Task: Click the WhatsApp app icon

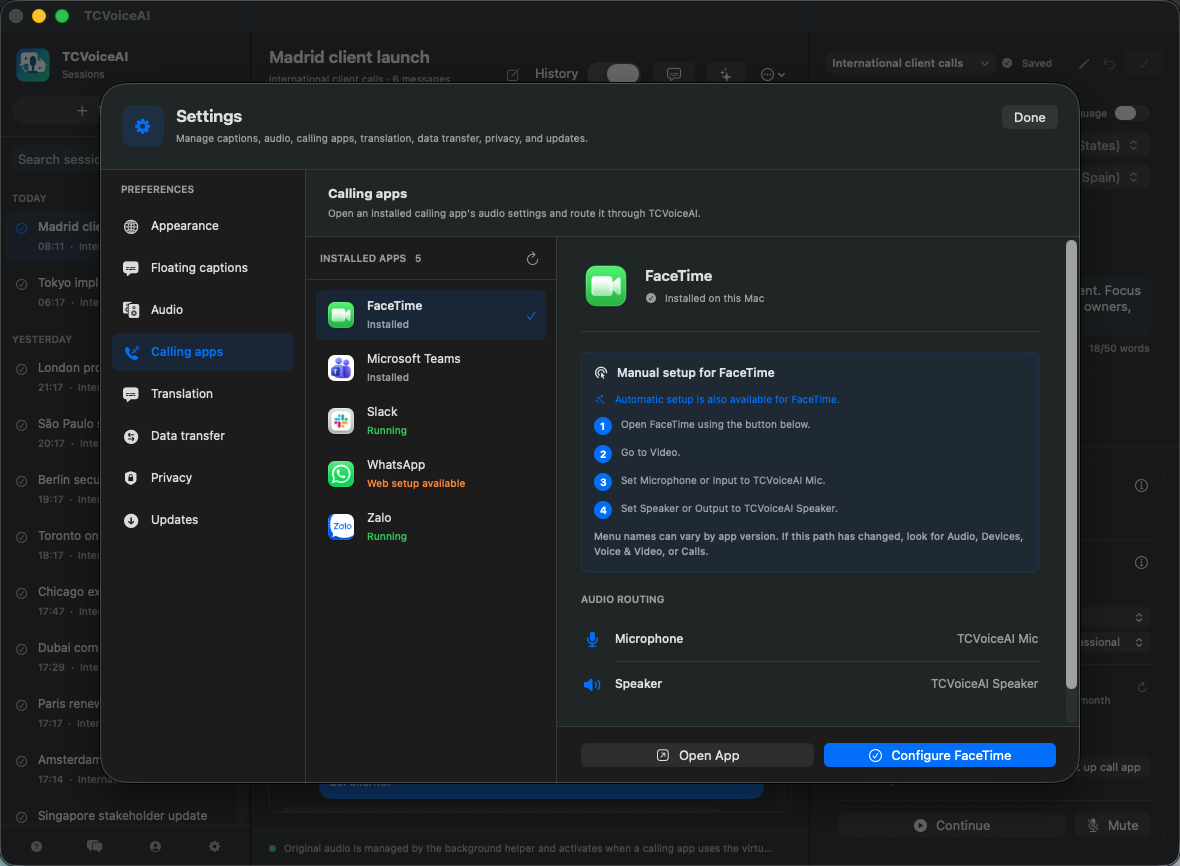Action: click(341, 474)
